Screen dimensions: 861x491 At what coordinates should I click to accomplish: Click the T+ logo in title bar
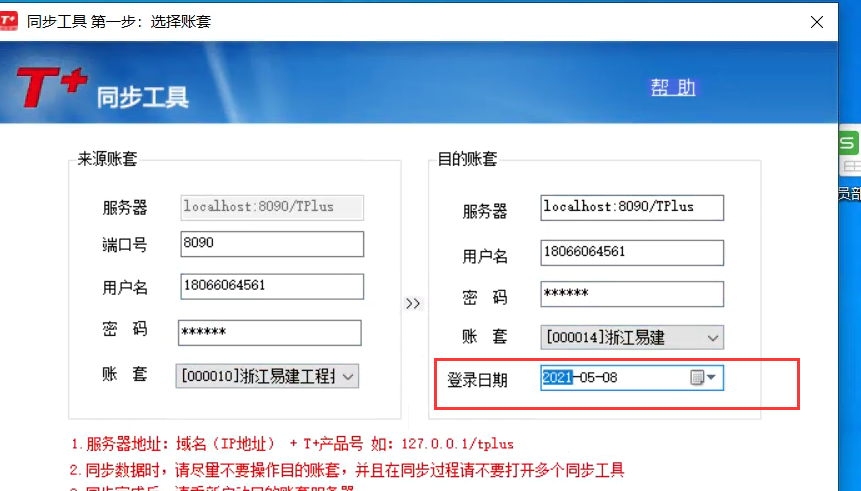click(x=8, y=21)
